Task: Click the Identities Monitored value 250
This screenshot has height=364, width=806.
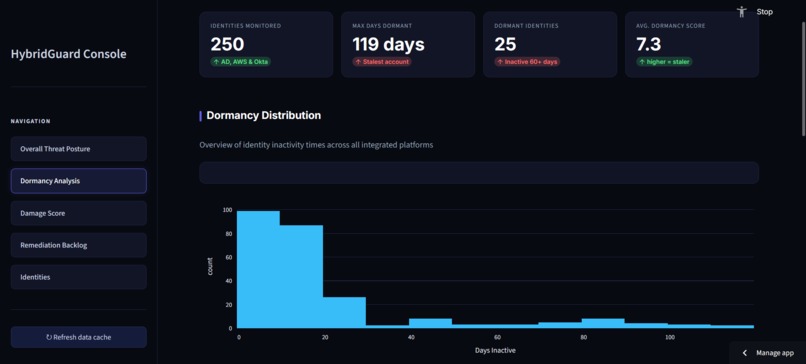Action: pyautogui.click(x=226, y=44)
